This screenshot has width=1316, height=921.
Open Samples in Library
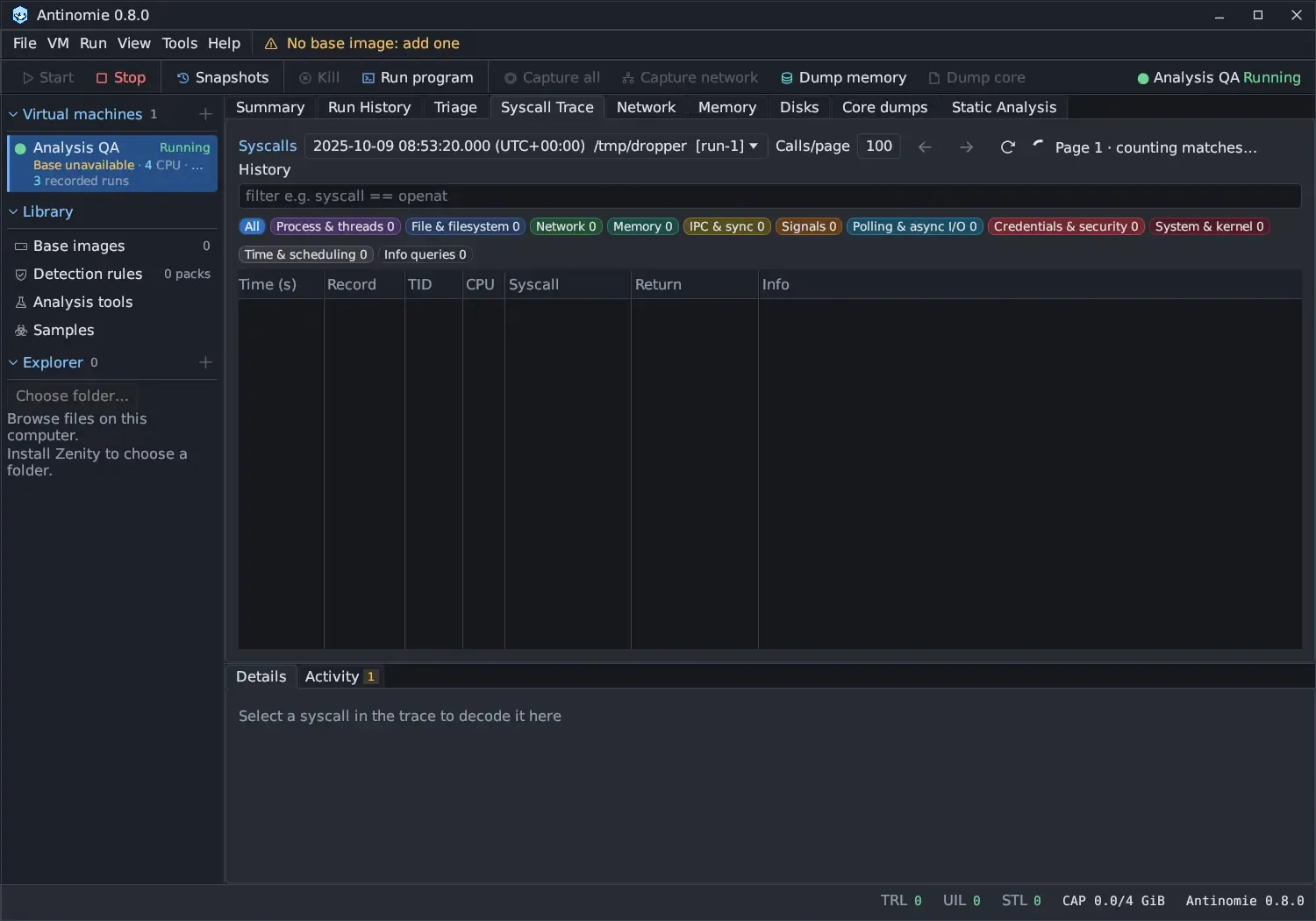pyautogui.click(x=112, y=330)
